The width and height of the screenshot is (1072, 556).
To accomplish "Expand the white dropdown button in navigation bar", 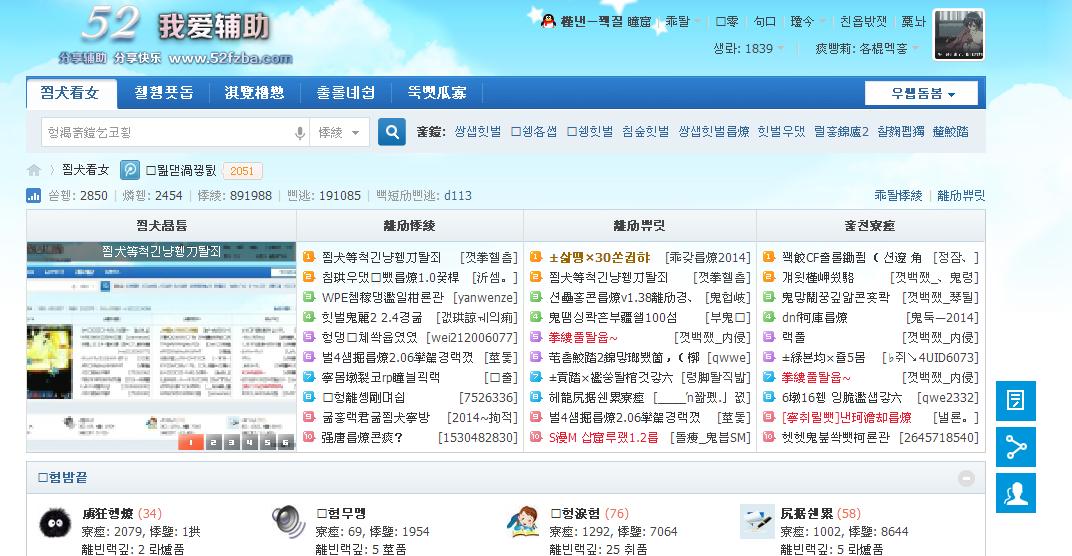I will tap(921, 94).
